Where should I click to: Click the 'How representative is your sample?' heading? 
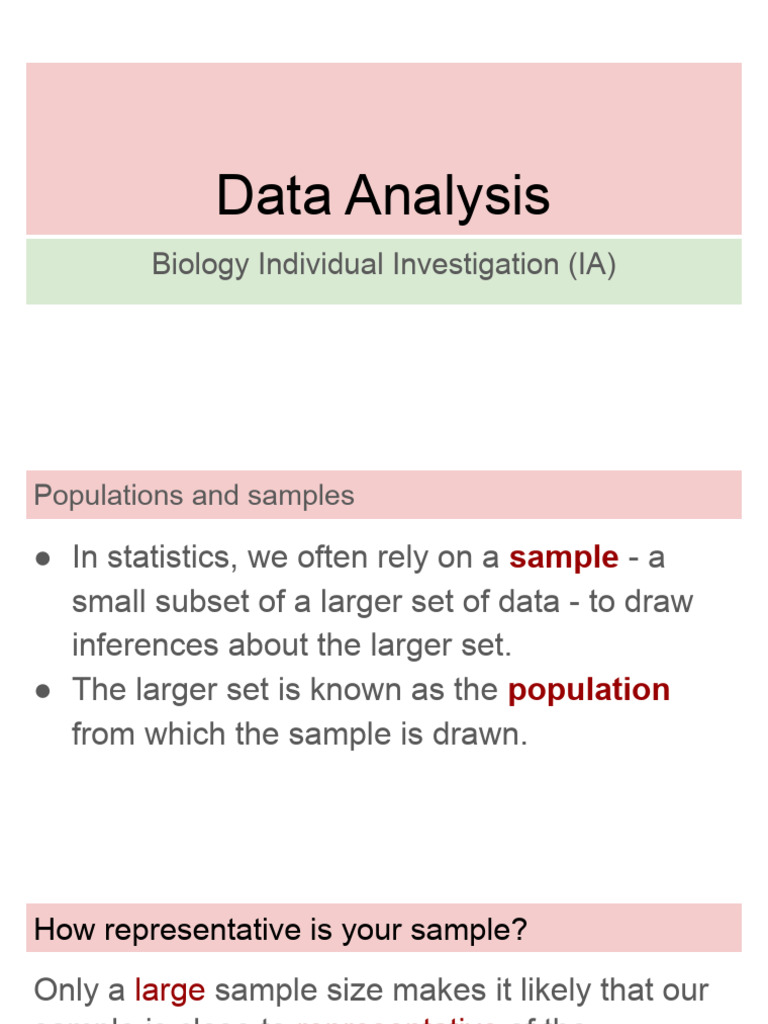[x=280, y=930]
